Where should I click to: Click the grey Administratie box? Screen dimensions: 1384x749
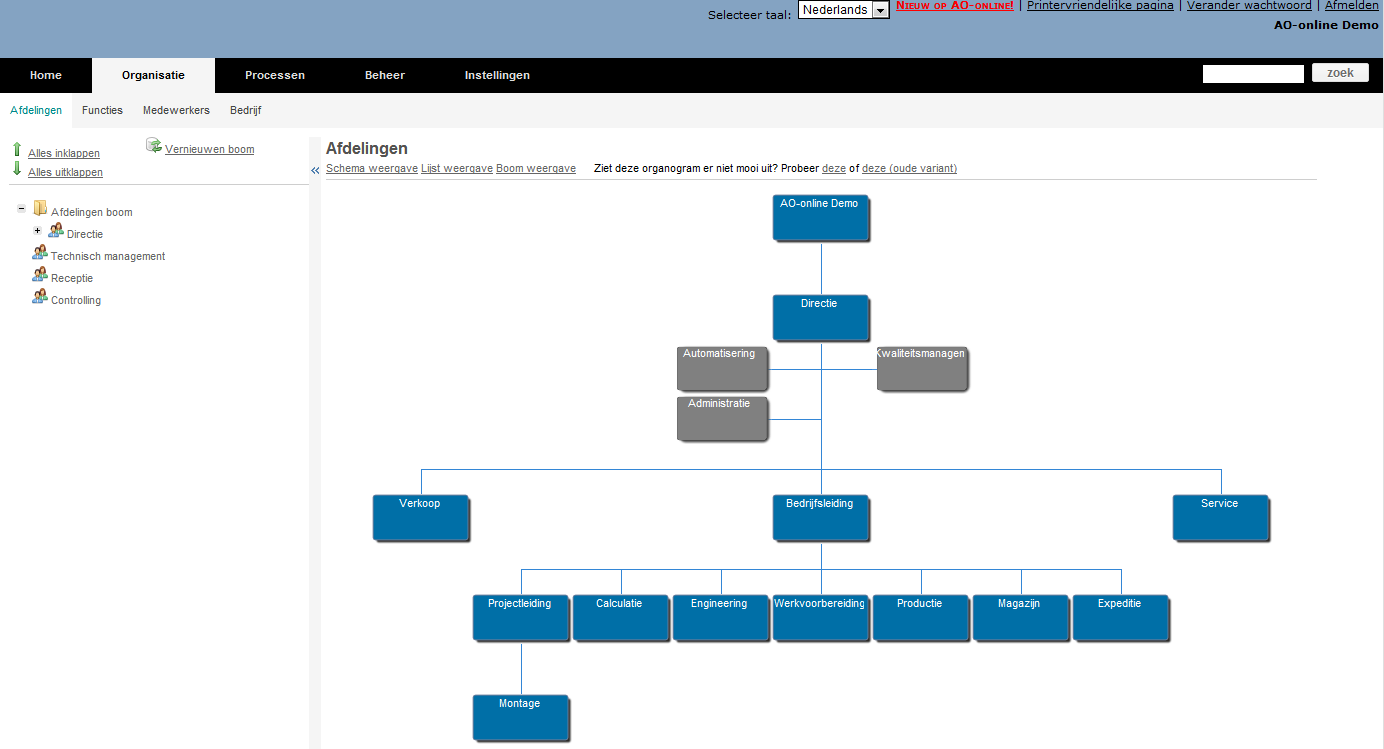722,418
